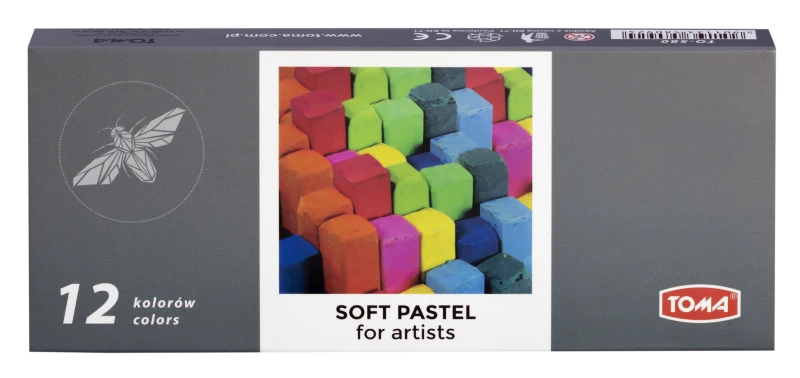Click the for artists text
Viewport: 800px width, 378px height.
pos(406,333)
